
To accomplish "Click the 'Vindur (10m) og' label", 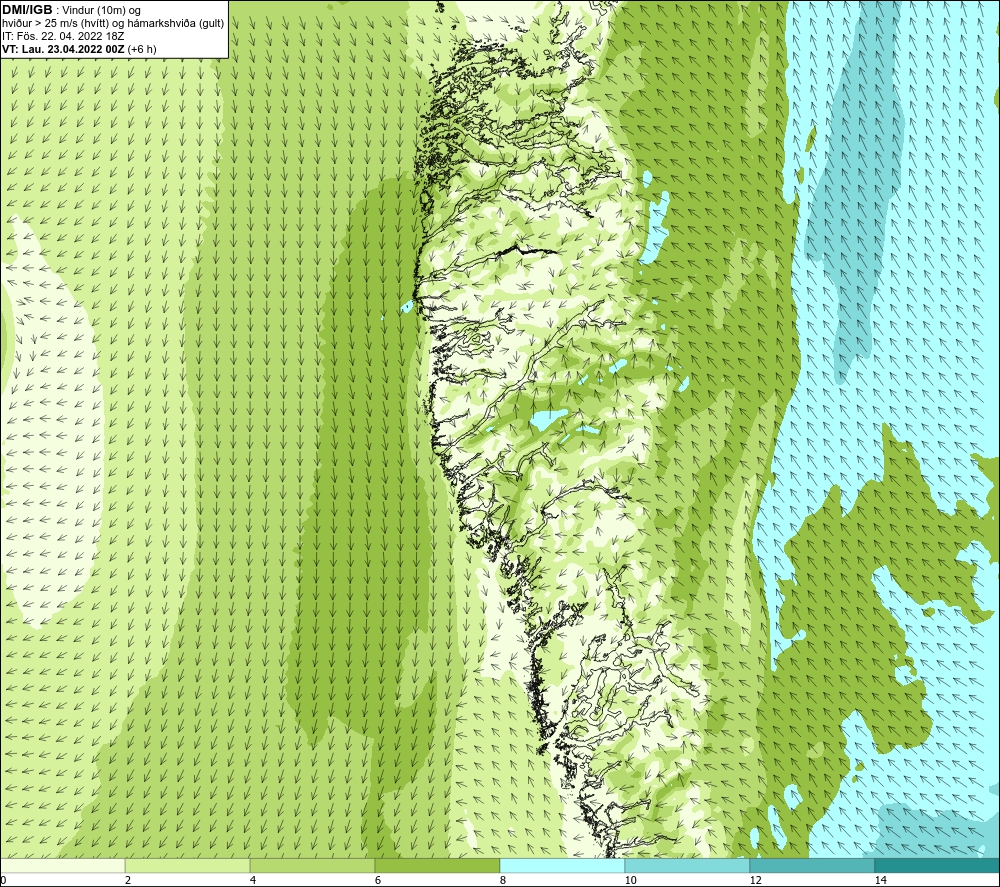I will coord(102,11).
